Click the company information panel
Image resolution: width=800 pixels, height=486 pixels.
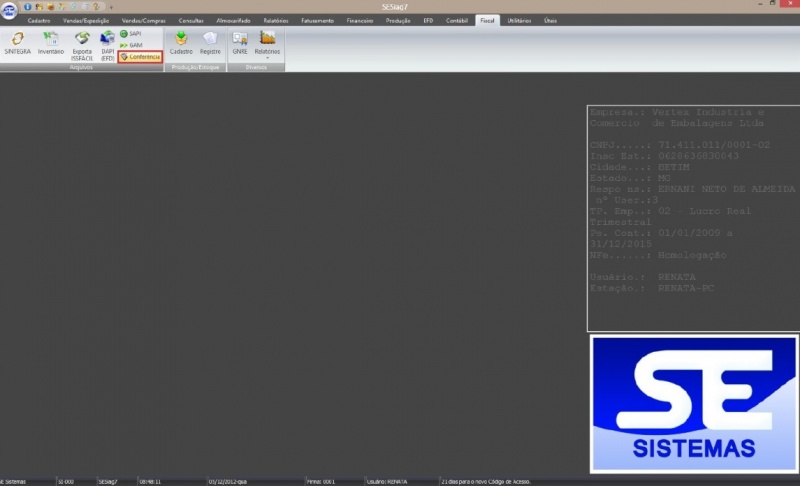(692, 218)
